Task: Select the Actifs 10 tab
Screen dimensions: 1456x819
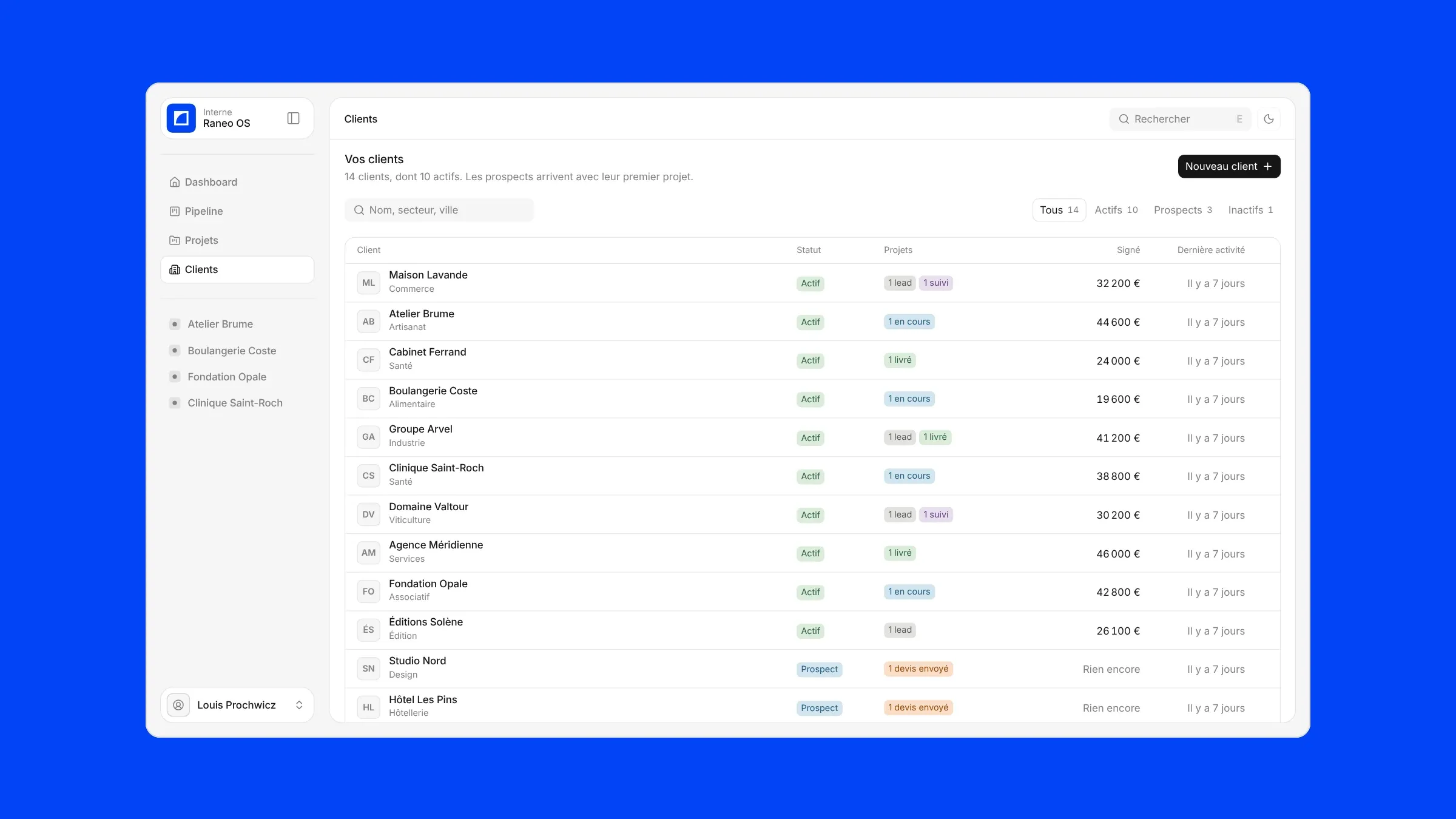Action: pyautogui.click(x=1116, y=210)
